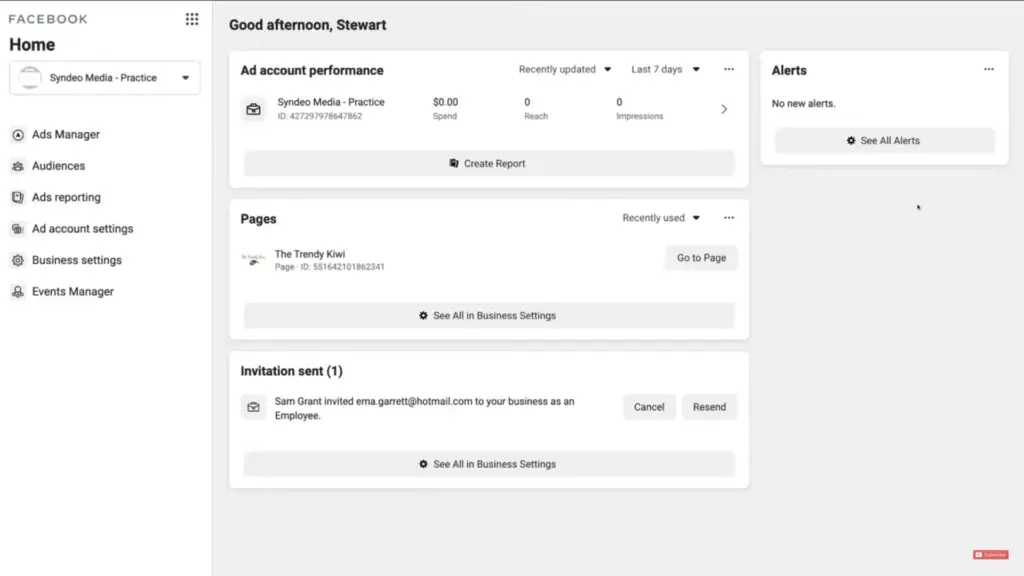This screenshot has width=1024, height=576.
Task: Open Ads reporting from sidebar
Action: (x=66, y=197)
